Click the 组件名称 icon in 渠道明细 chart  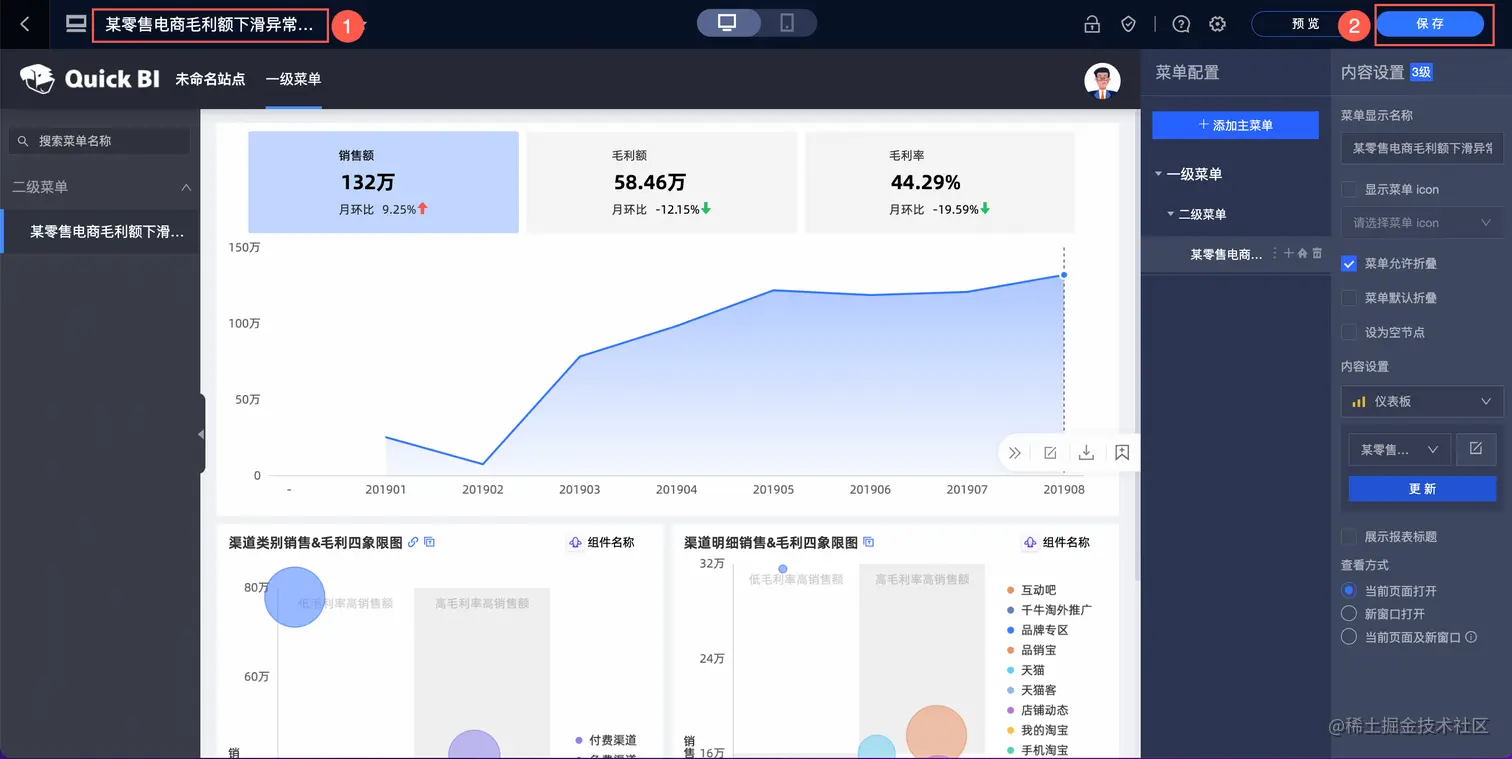point(1030,542)
